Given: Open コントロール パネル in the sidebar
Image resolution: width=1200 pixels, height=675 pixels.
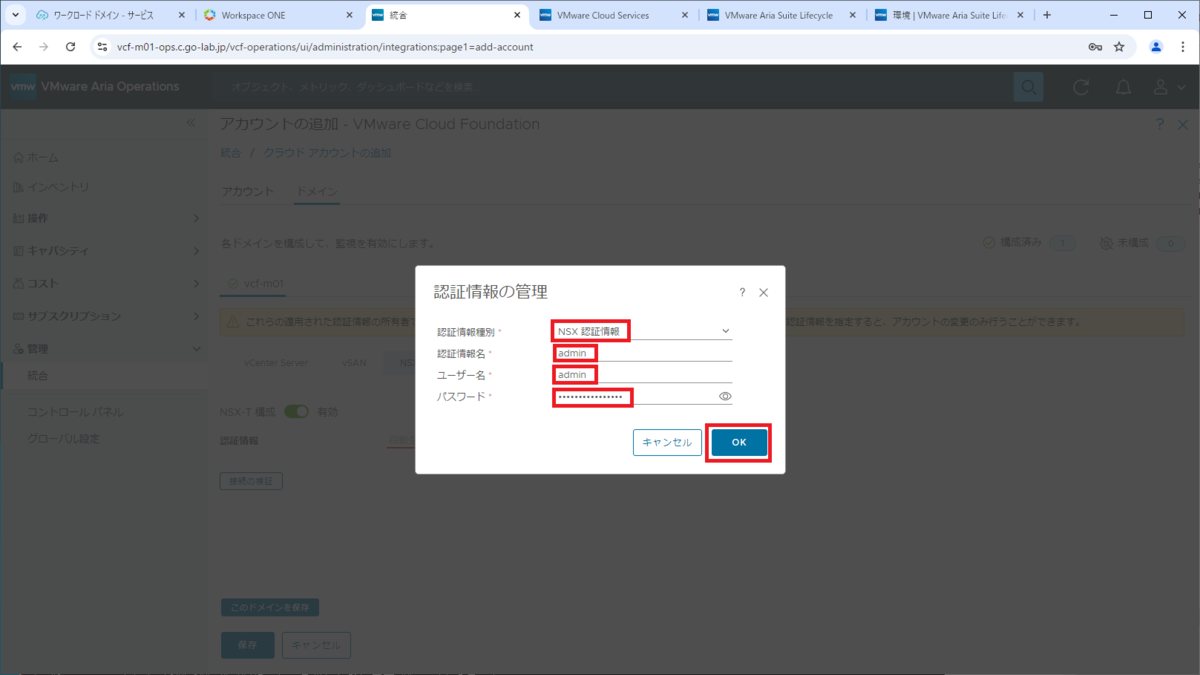Looking at the screenshot, I should tap(76, 412).
